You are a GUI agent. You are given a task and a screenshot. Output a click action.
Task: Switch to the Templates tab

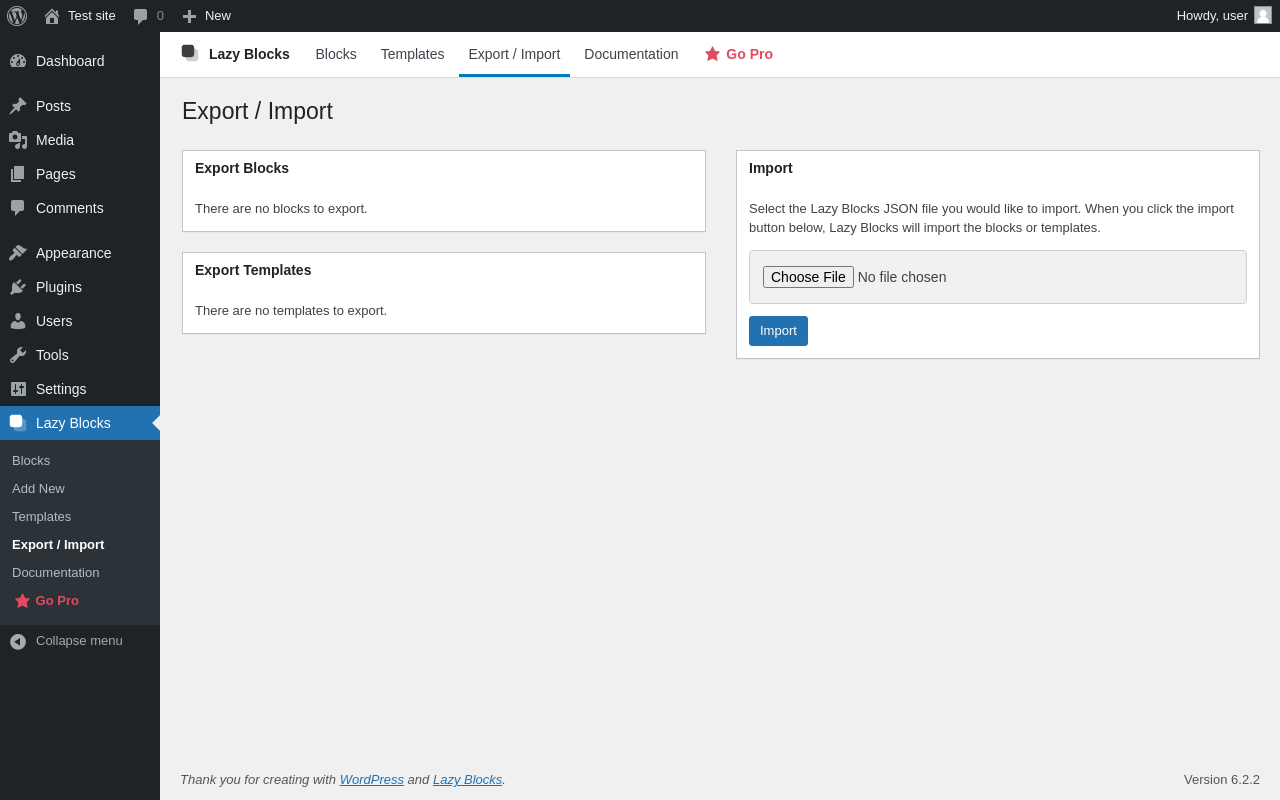(412, 54)
